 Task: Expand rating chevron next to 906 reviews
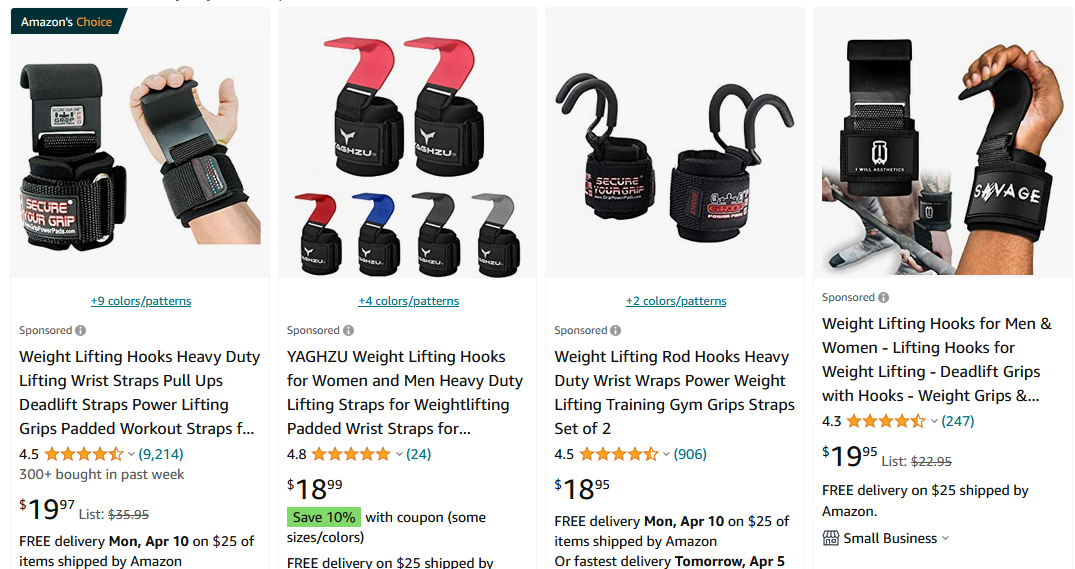coord(666,455)
